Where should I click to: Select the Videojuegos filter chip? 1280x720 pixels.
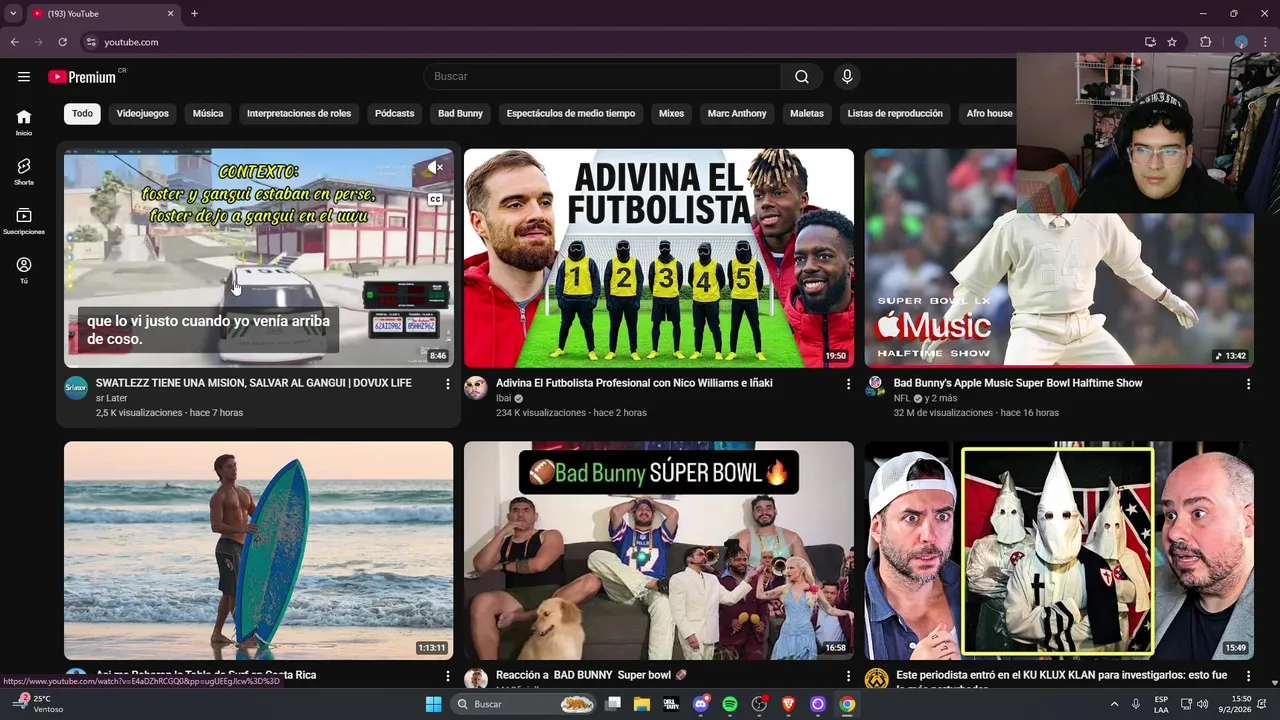tap(142, 113)
